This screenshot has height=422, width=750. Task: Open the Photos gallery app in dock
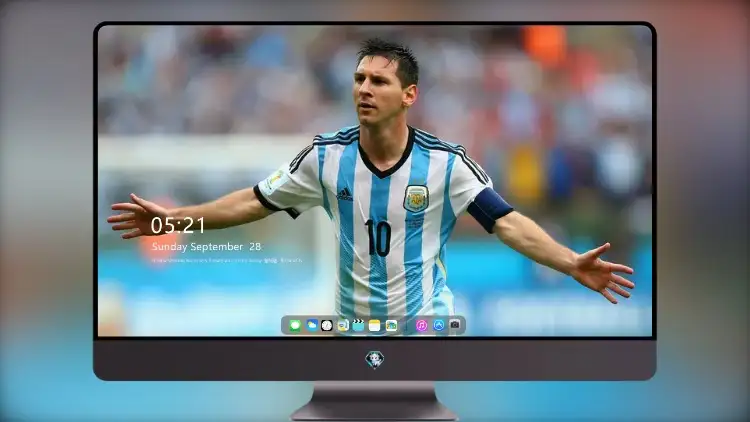391,325
